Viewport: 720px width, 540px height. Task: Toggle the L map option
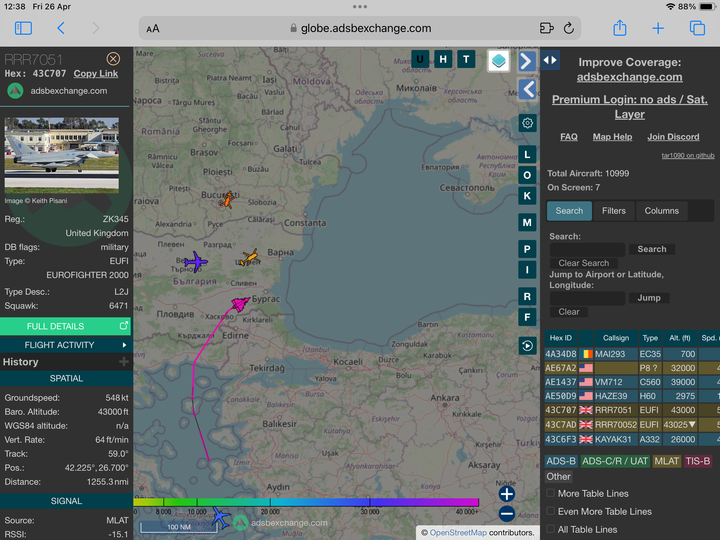(527, 155)
